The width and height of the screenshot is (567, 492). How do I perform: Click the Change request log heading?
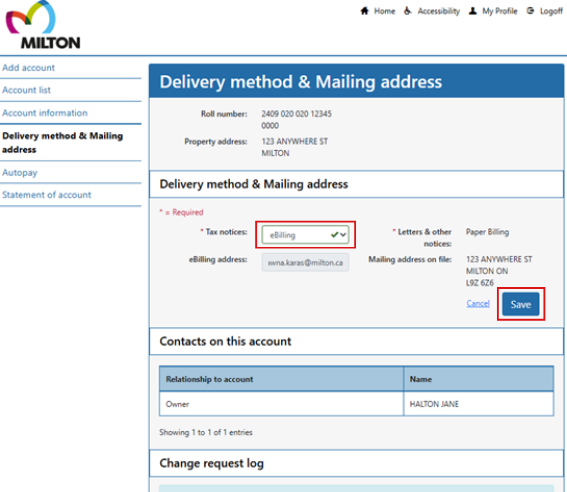click(x=212, y=463)
